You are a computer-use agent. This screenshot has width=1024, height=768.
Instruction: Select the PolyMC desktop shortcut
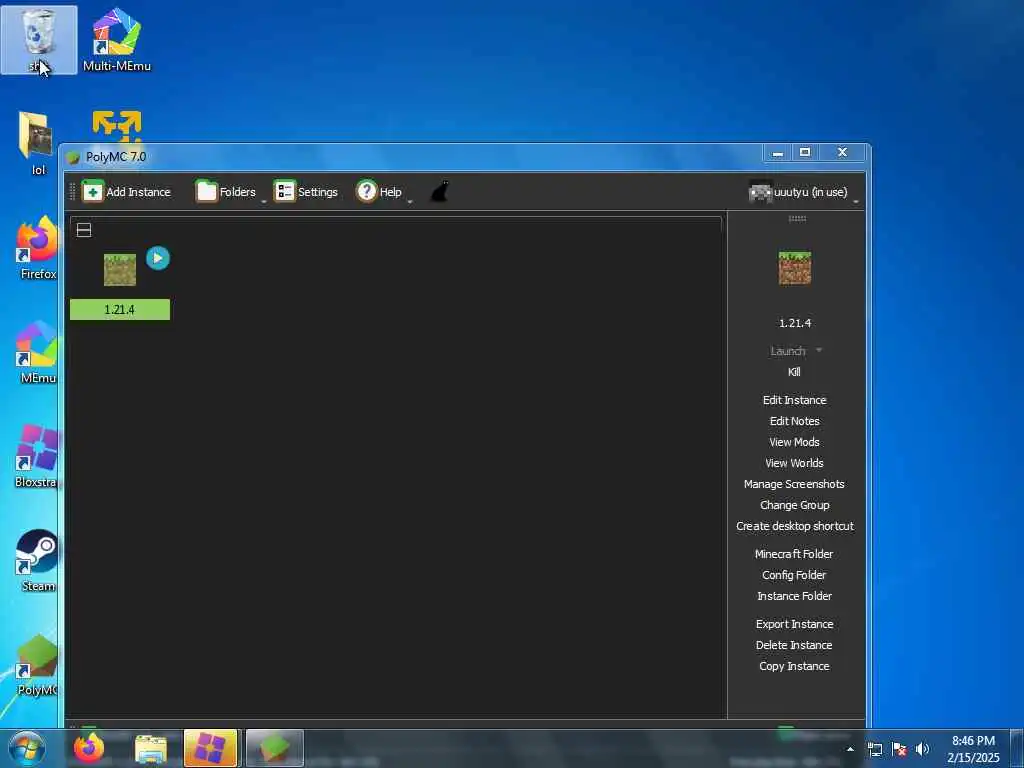[x=37, y=665]
